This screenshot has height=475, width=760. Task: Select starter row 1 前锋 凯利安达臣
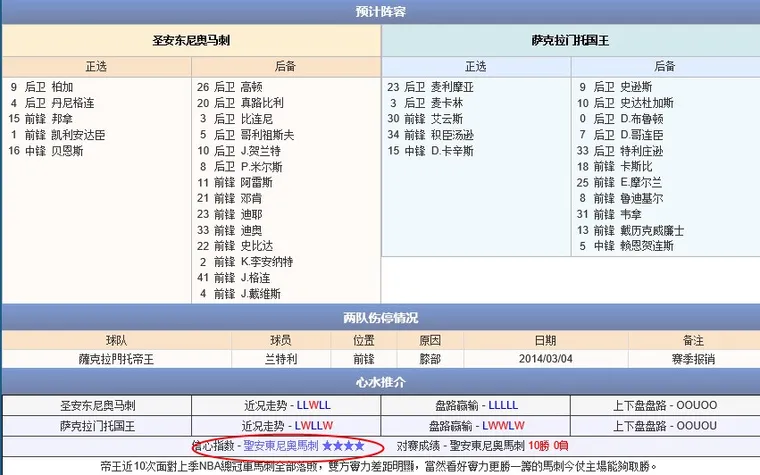click(57, 135)
